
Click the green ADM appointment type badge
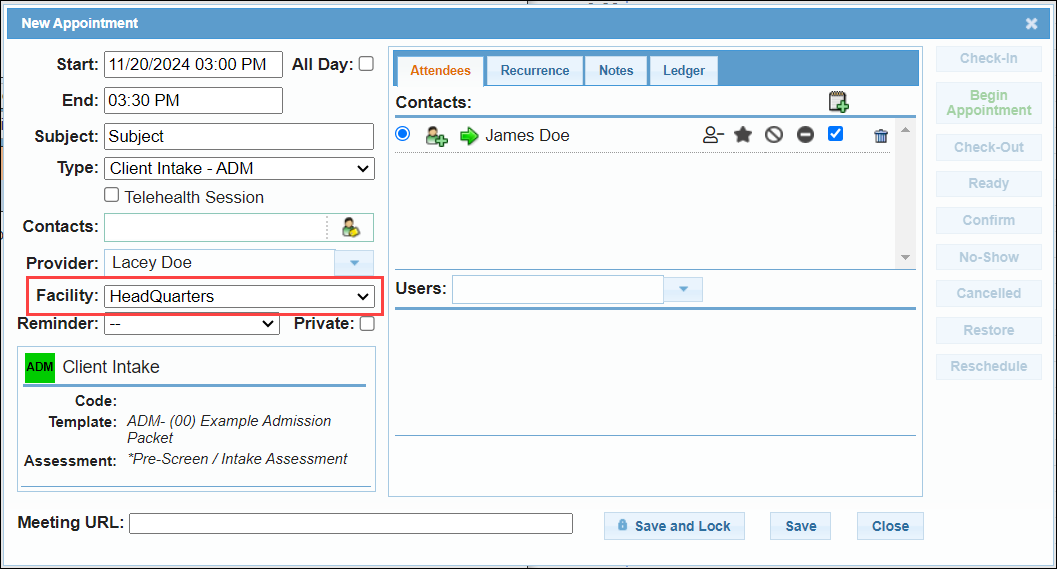(x=40, y=367)
